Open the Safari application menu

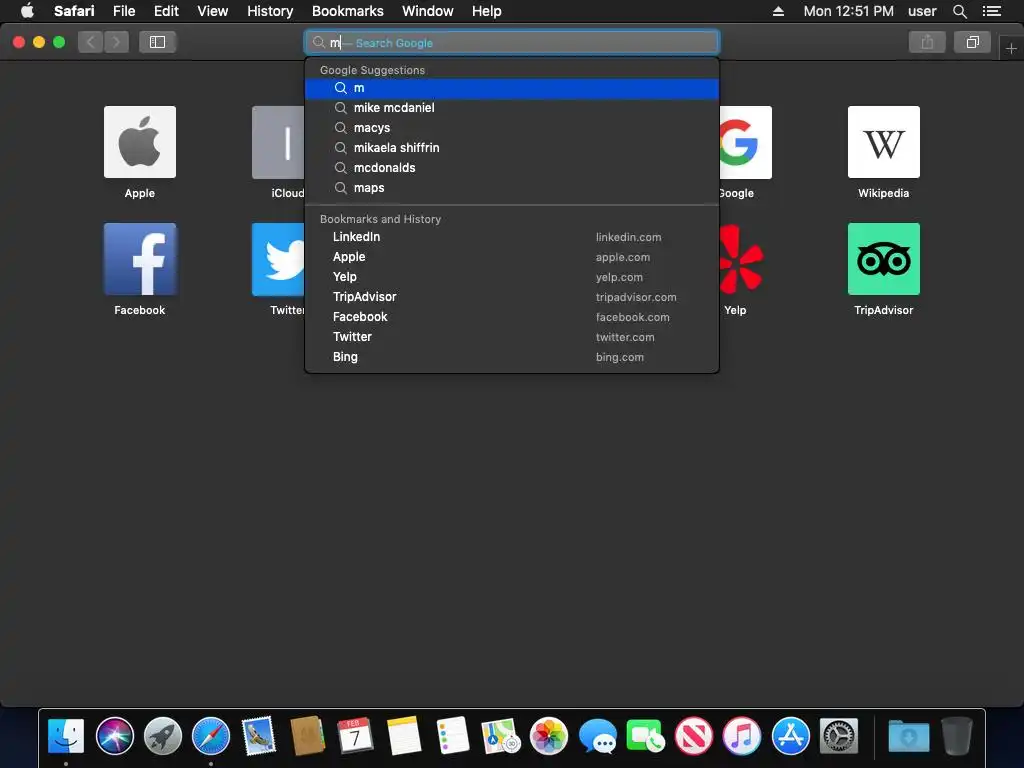(x=74, y=11)
